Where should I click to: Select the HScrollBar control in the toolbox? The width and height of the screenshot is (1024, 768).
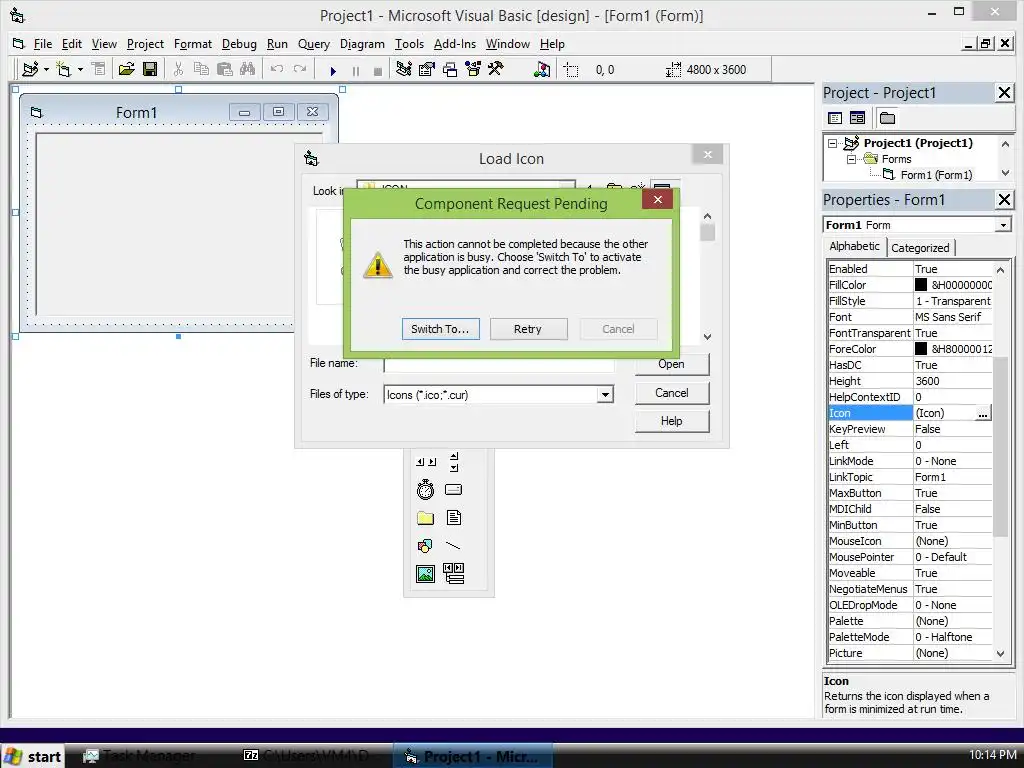[x=426, y=462]
